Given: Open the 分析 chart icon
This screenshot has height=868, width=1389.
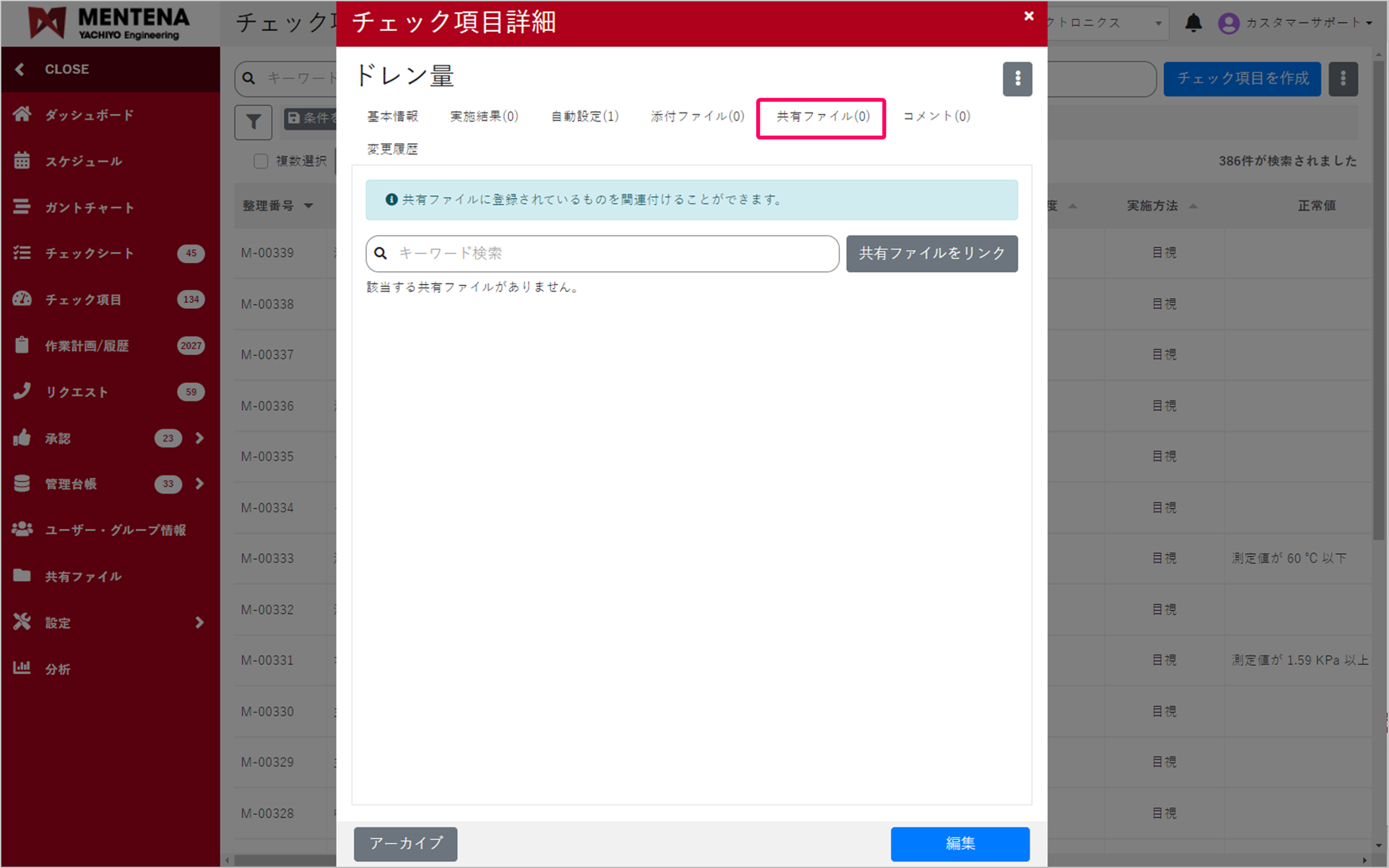Looking at the screenshot, I should (22, 668).
